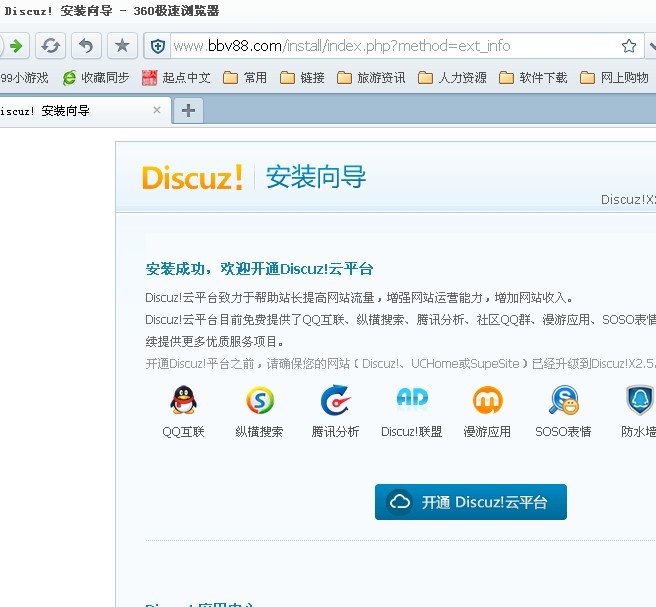Click the 纵横搜索 label text
Screen dimensions: 656x607
pos(259,431)
